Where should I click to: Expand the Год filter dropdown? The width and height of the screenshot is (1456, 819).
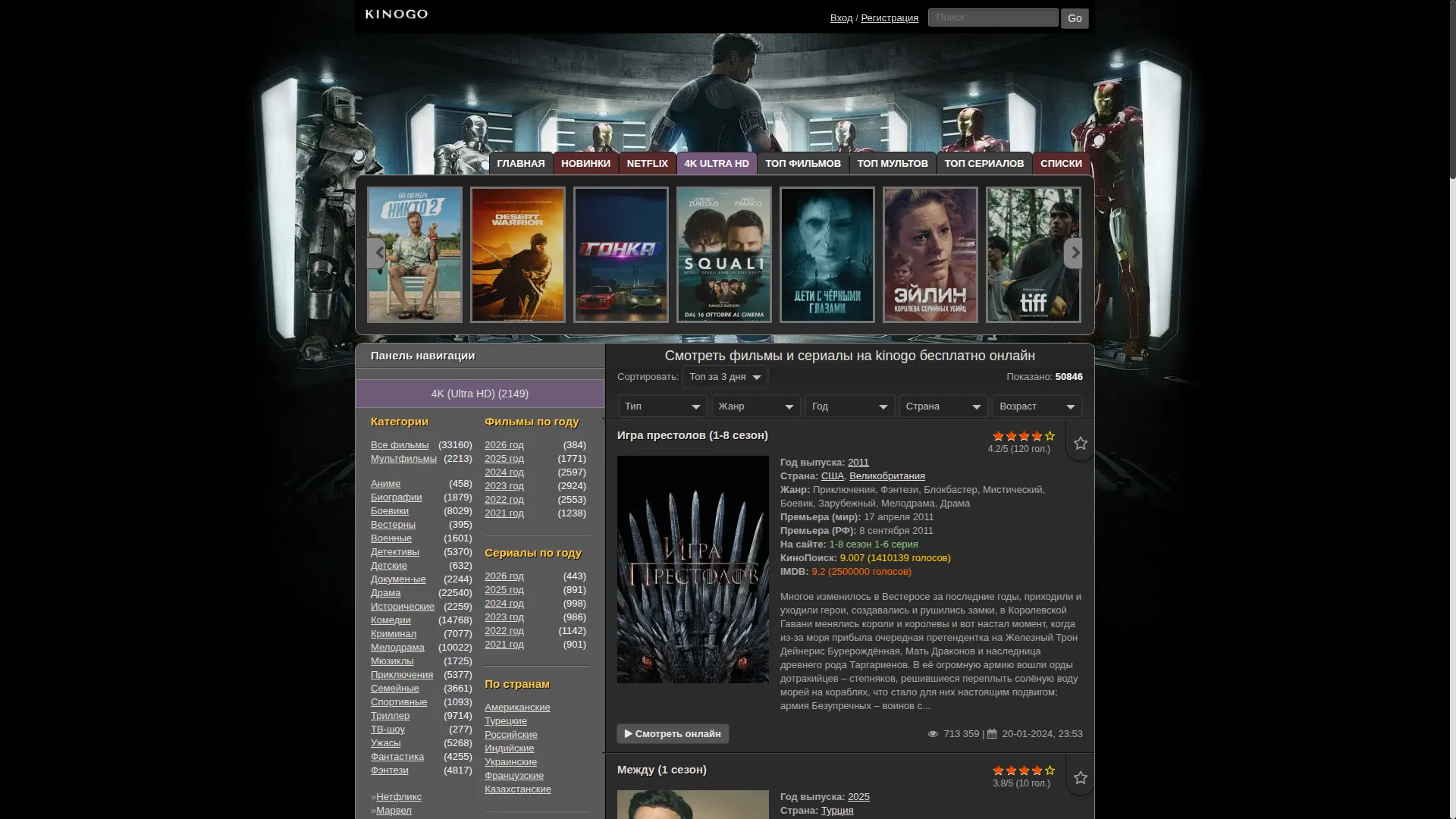[x=850, y=406]
